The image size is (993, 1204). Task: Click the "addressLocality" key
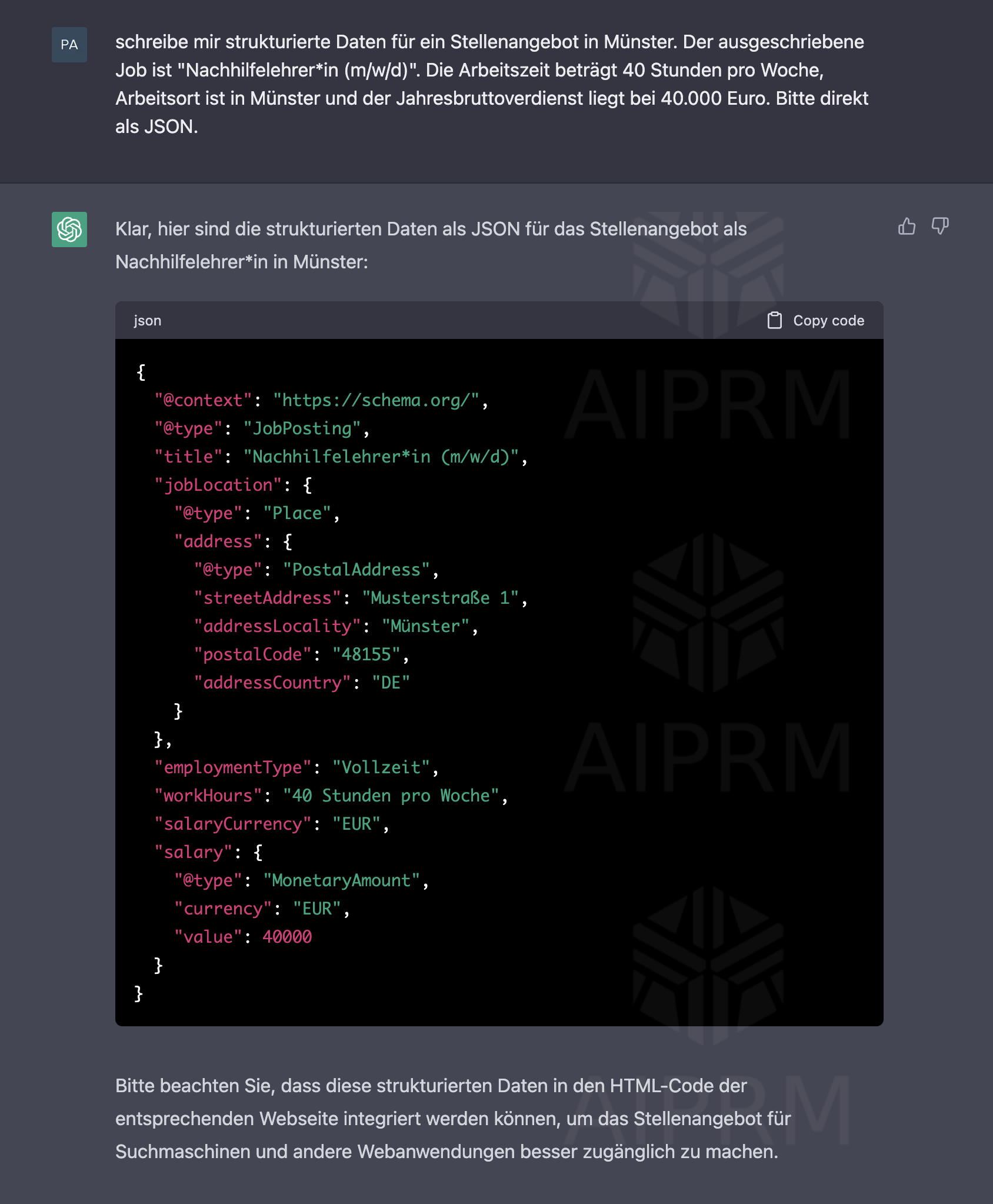(277, 626)
